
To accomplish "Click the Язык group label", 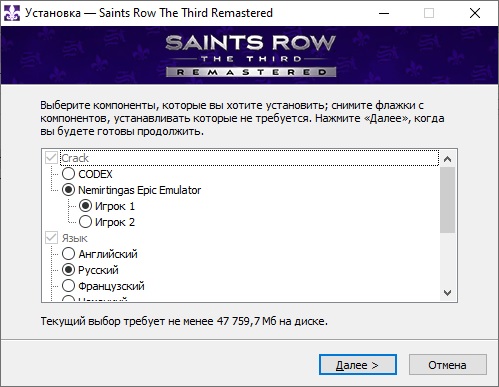I will (74, 238).
